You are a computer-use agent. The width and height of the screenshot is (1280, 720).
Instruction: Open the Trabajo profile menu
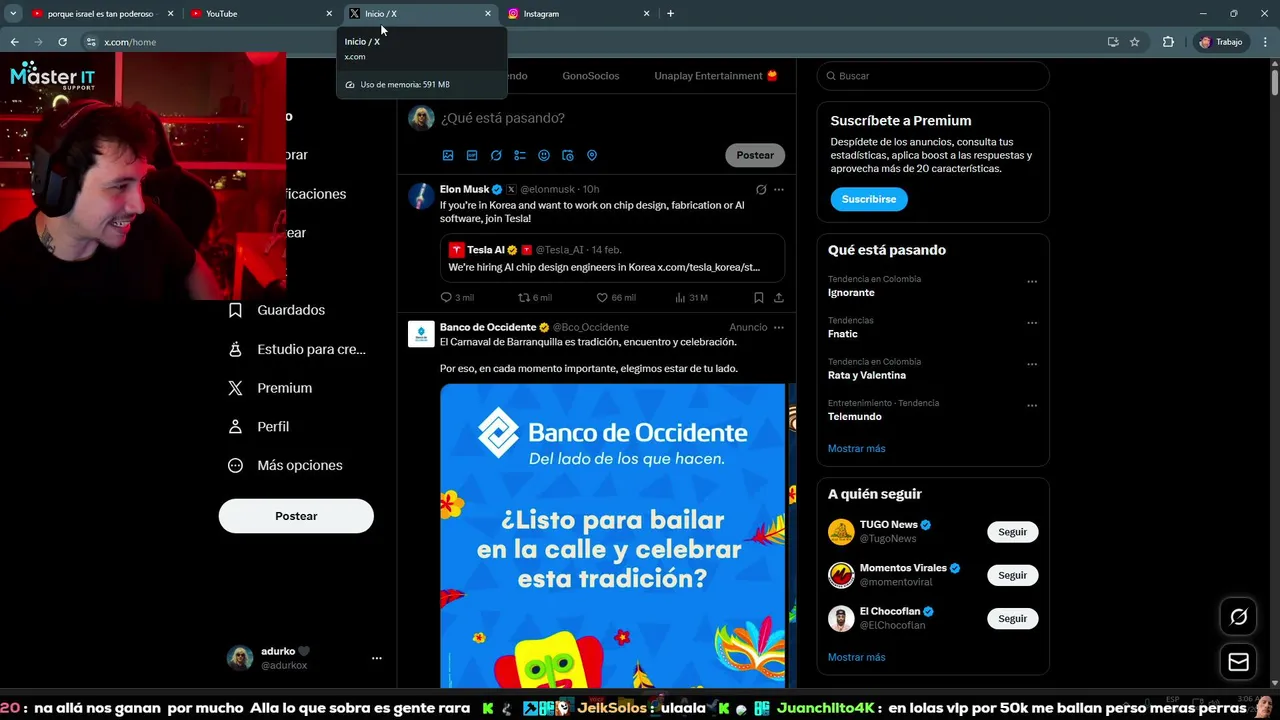click(1220, 42)
